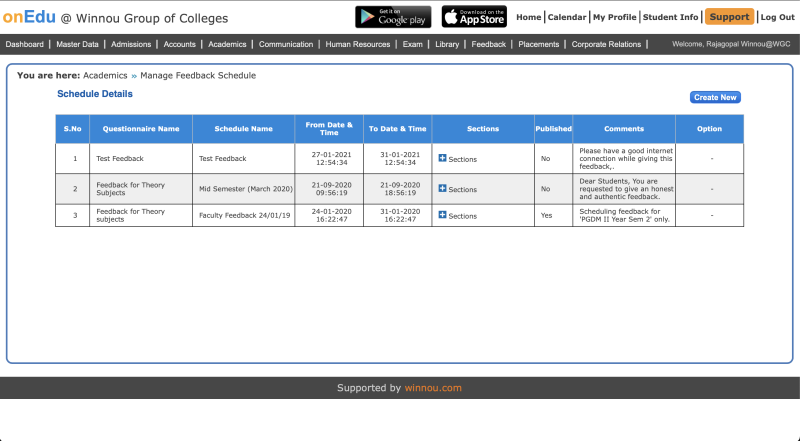Click the onEdu logo
800x441 pixels.
(29, 17)
